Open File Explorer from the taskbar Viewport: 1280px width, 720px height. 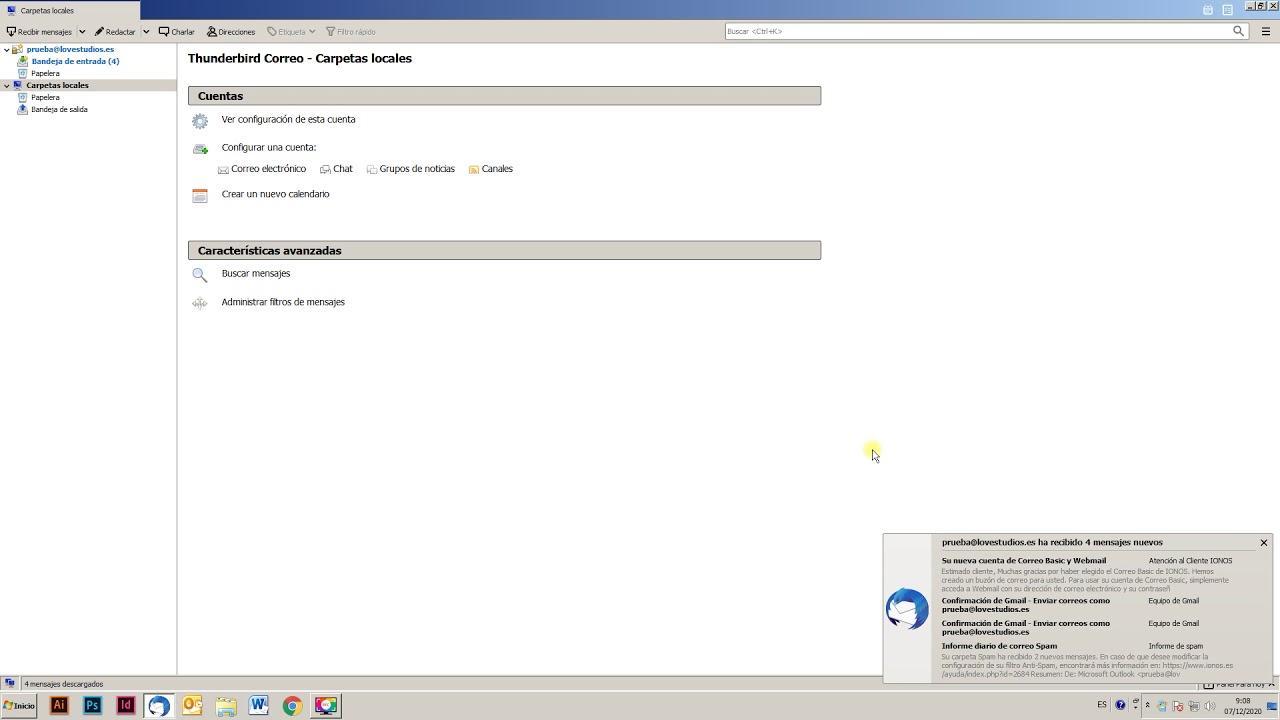point(225,706)
